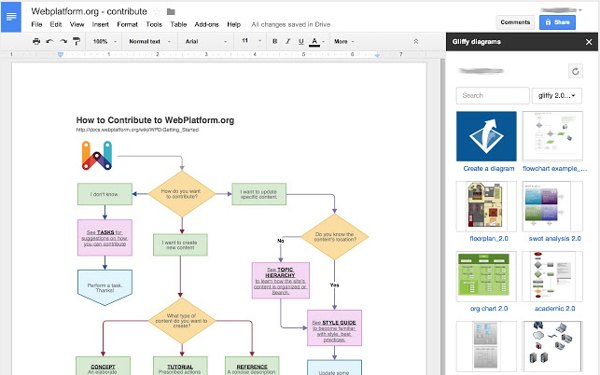This screenshot has width=600, height=375.
Task: Open the zoom 100% dropdown
Action: (104, 41)
